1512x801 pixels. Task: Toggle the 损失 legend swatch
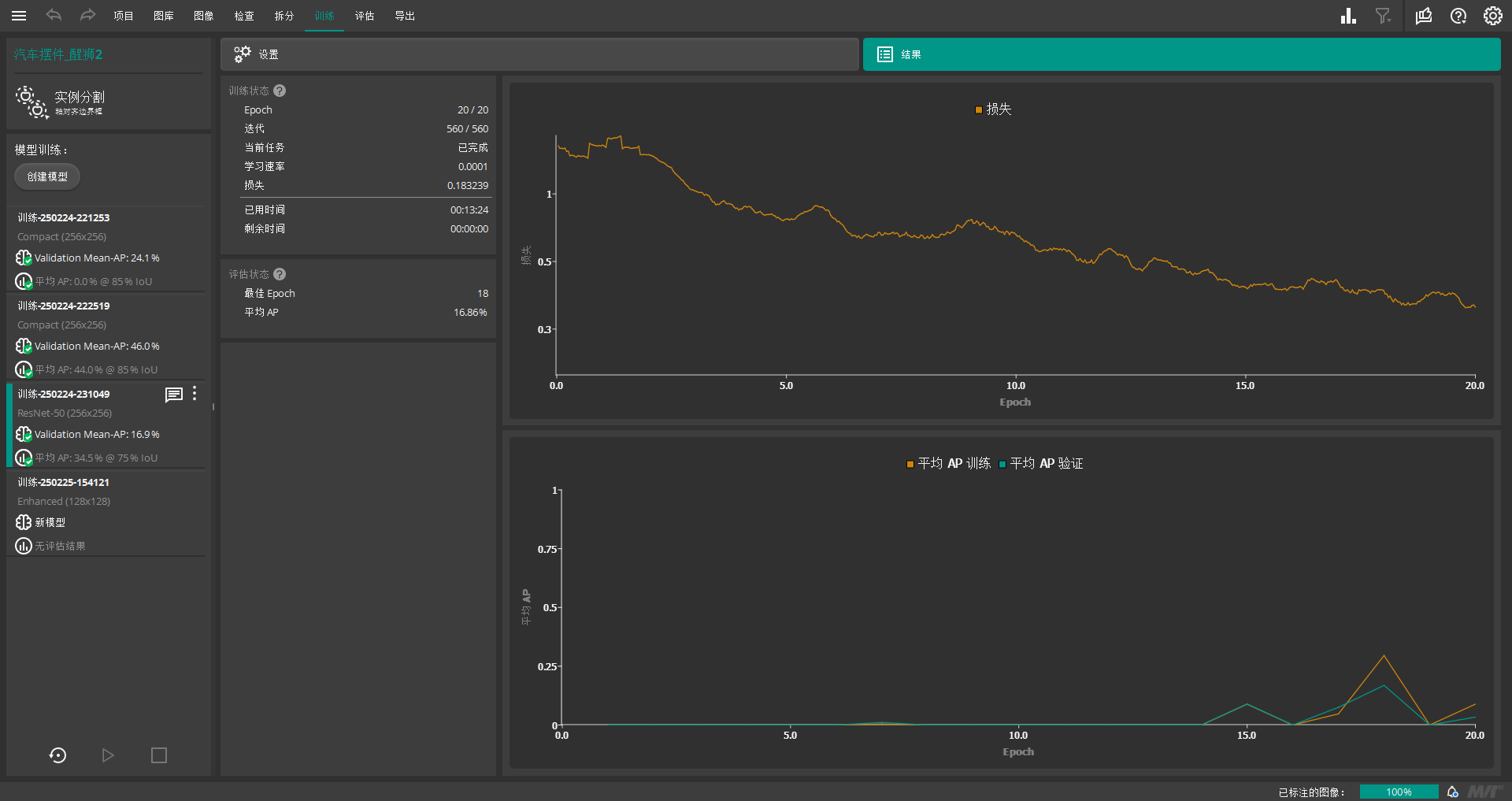[x=979, y=110]
